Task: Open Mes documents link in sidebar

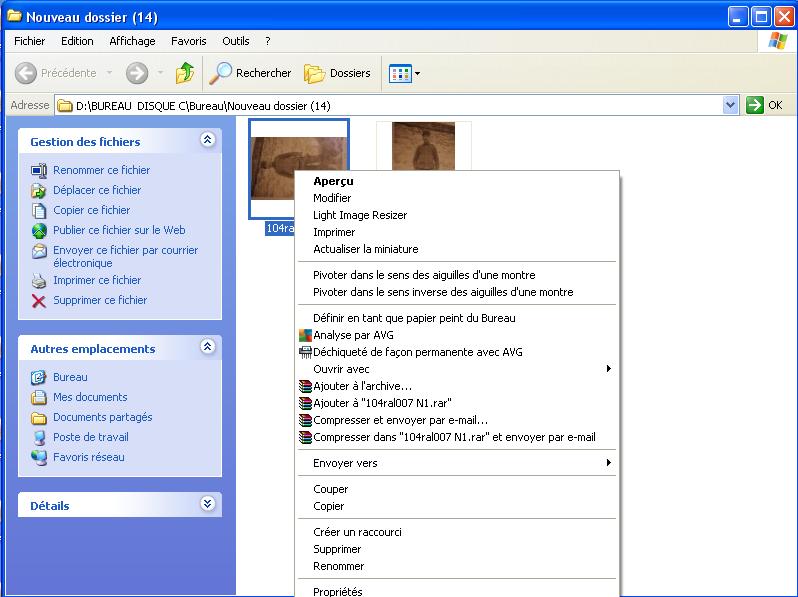Action: [90, 397]
